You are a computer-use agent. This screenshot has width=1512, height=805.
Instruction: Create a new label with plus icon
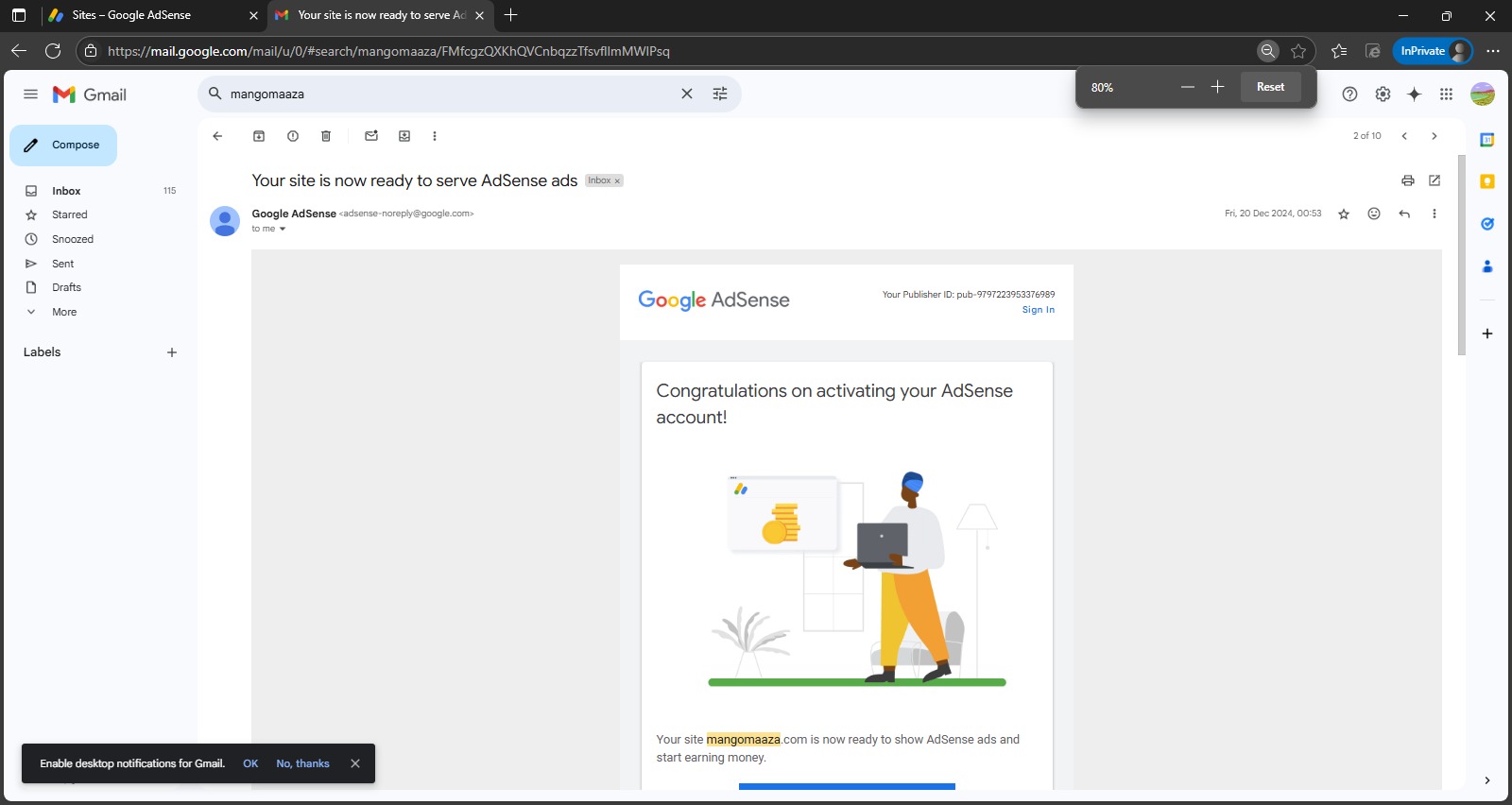pyautogui.click(x=172, y=352)
